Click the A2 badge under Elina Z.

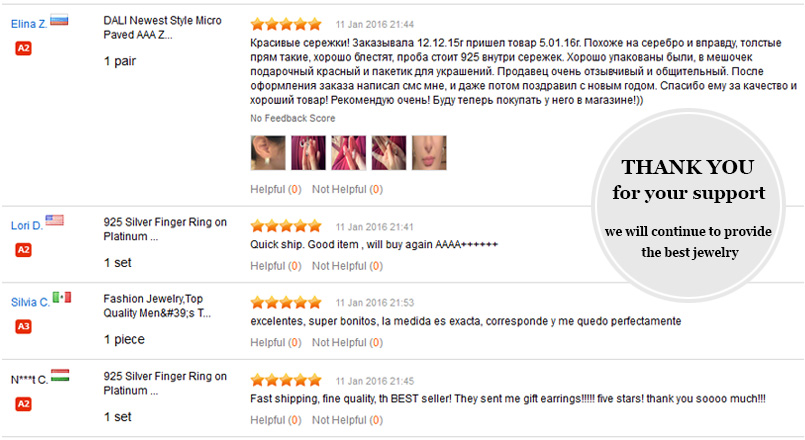[23, 49]
